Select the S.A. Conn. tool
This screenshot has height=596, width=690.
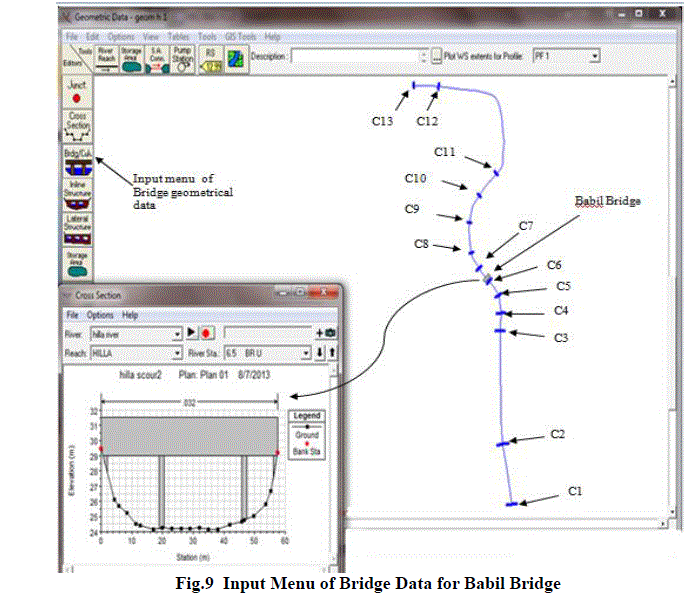[x=157, y=57]
